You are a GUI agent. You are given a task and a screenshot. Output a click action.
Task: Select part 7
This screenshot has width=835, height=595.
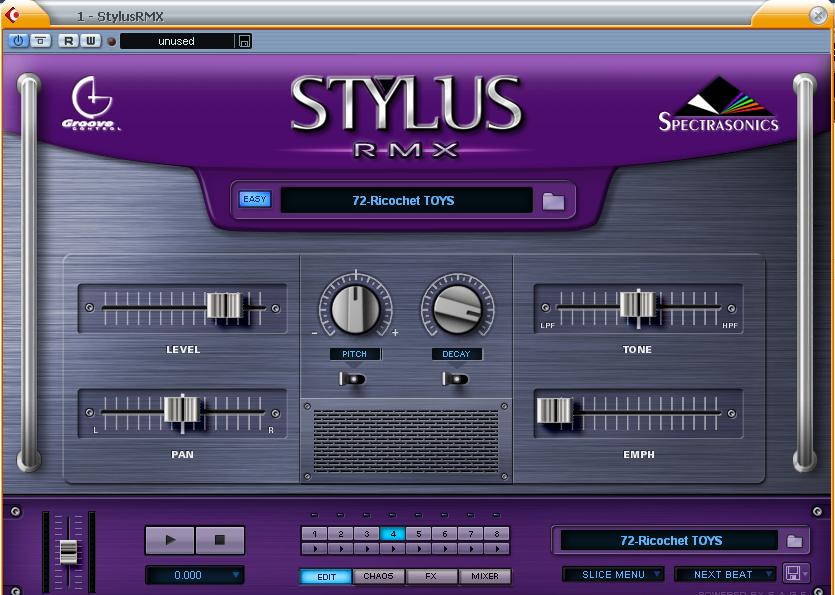471,534
